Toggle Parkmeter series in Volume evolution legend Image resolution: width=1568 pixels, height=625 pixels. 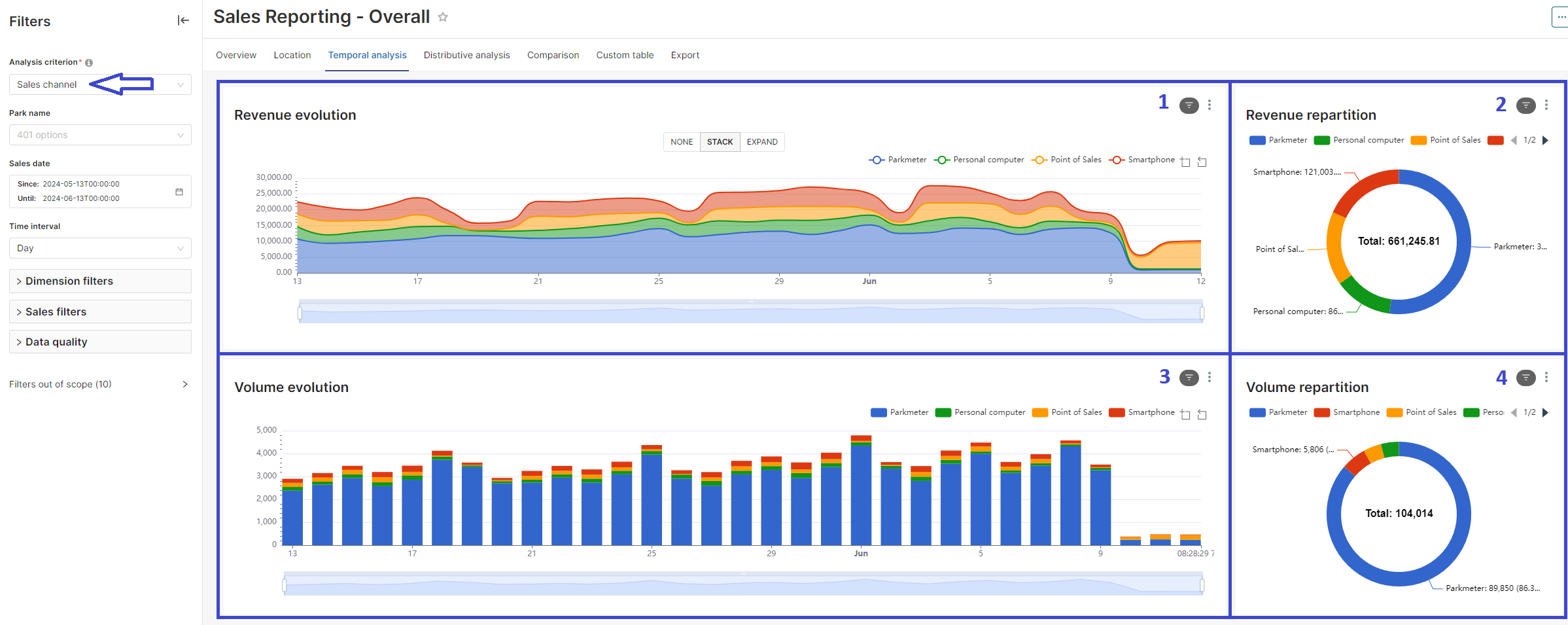[x=899, y=412]
